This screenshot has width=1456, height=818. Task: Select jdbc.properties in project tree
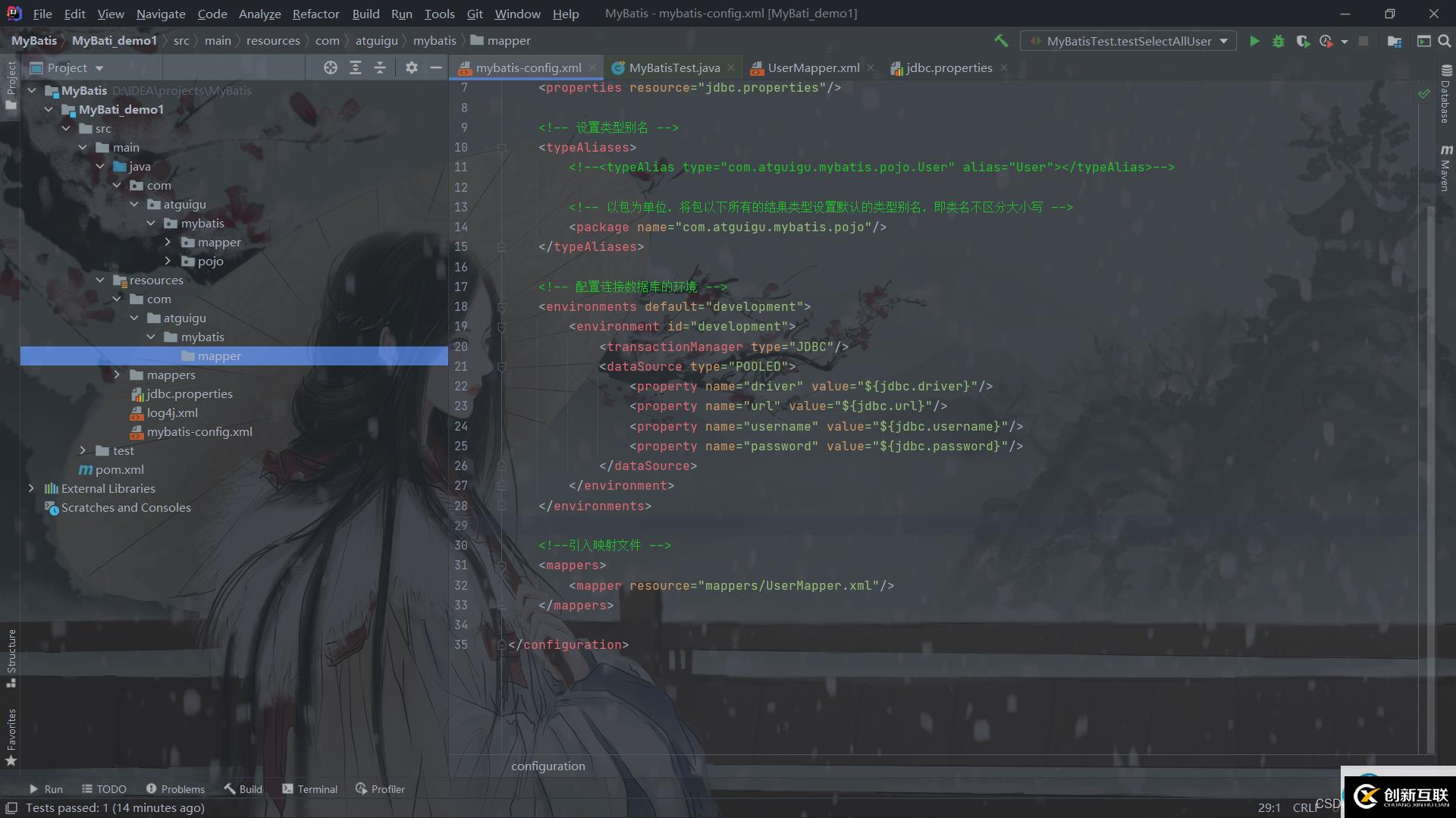(x=190, y=393)
